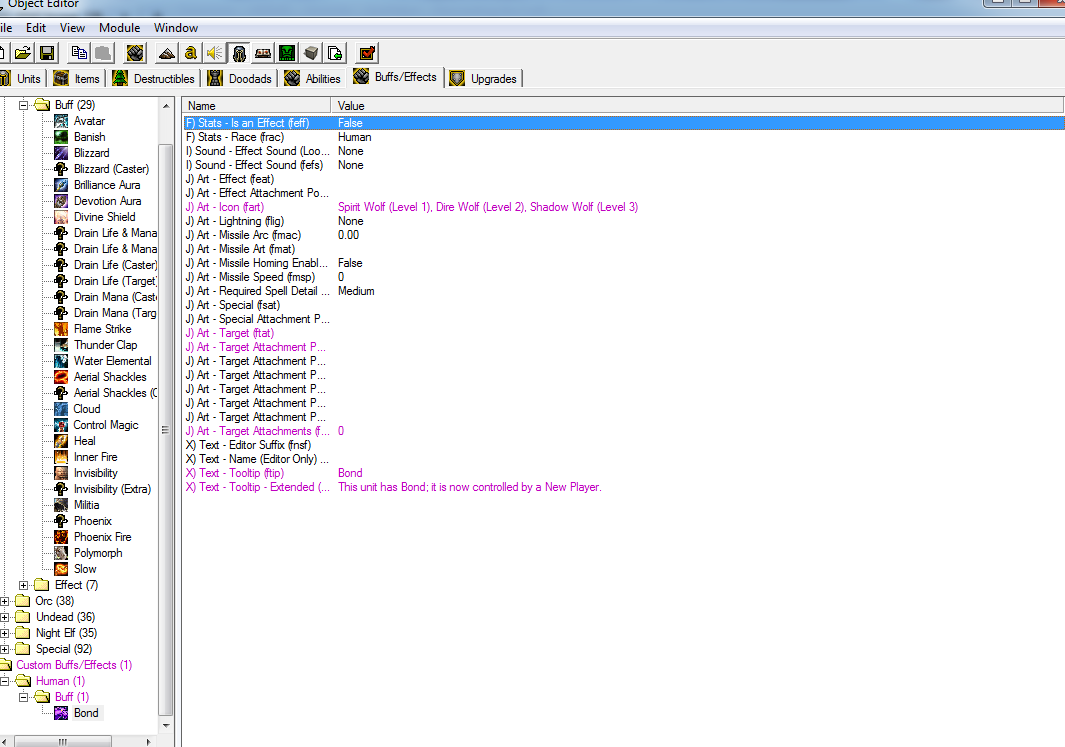Collapse the Buff (29) folder
Image resolution: width=1065 pixels, height=747 pixels.
[24, 105]
